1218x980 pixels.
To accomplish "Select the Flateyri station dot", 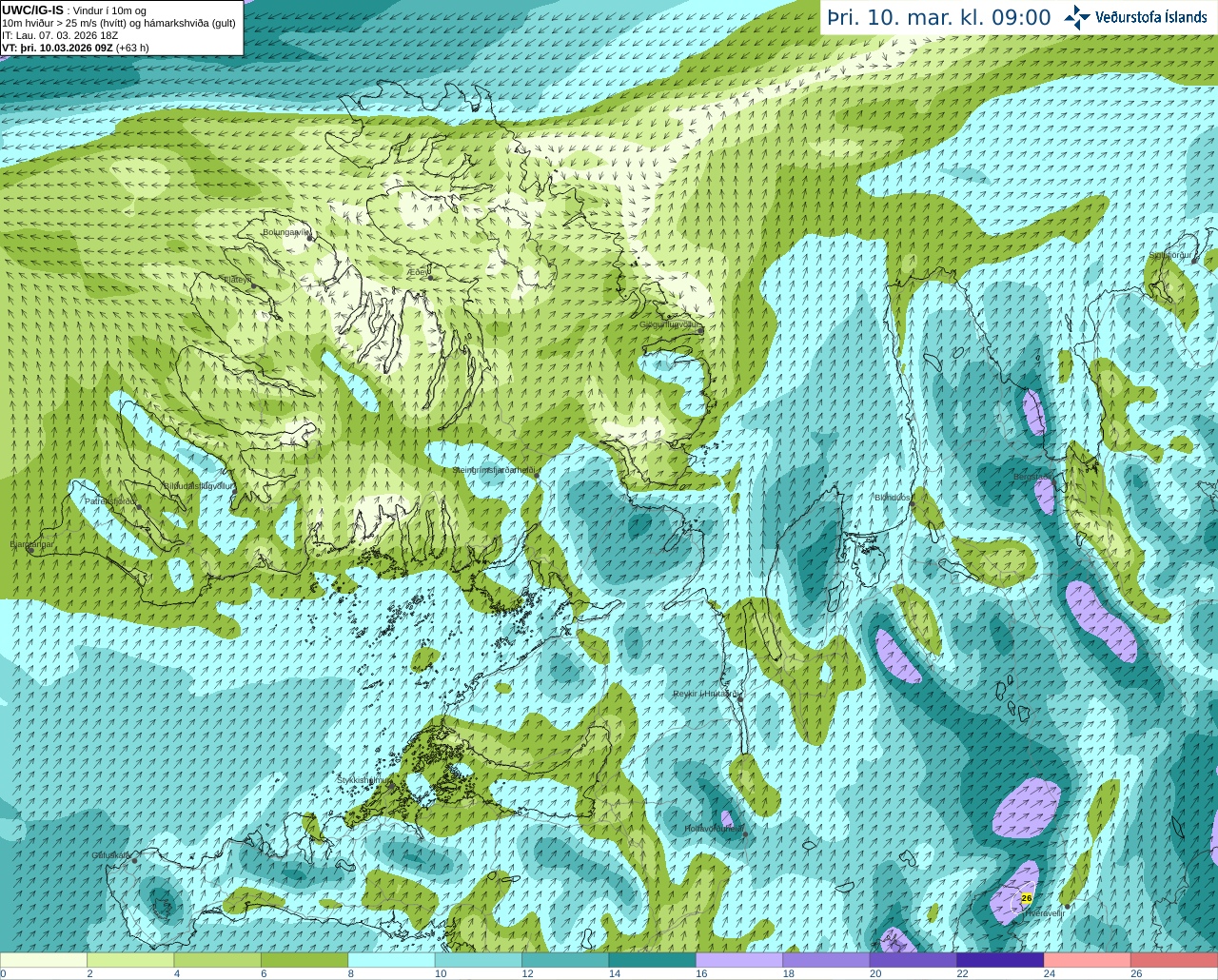I will point(253,286).
